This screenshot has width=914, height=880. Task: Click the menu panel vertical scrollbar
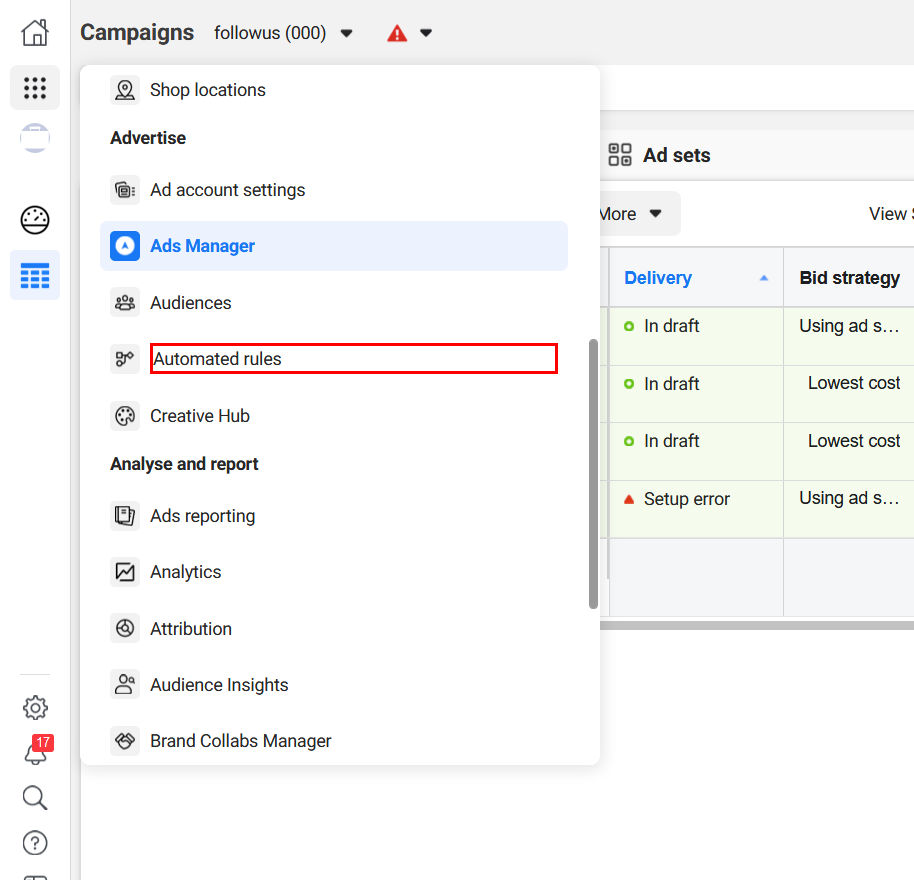pyautogui.click(x=593, y=473)
